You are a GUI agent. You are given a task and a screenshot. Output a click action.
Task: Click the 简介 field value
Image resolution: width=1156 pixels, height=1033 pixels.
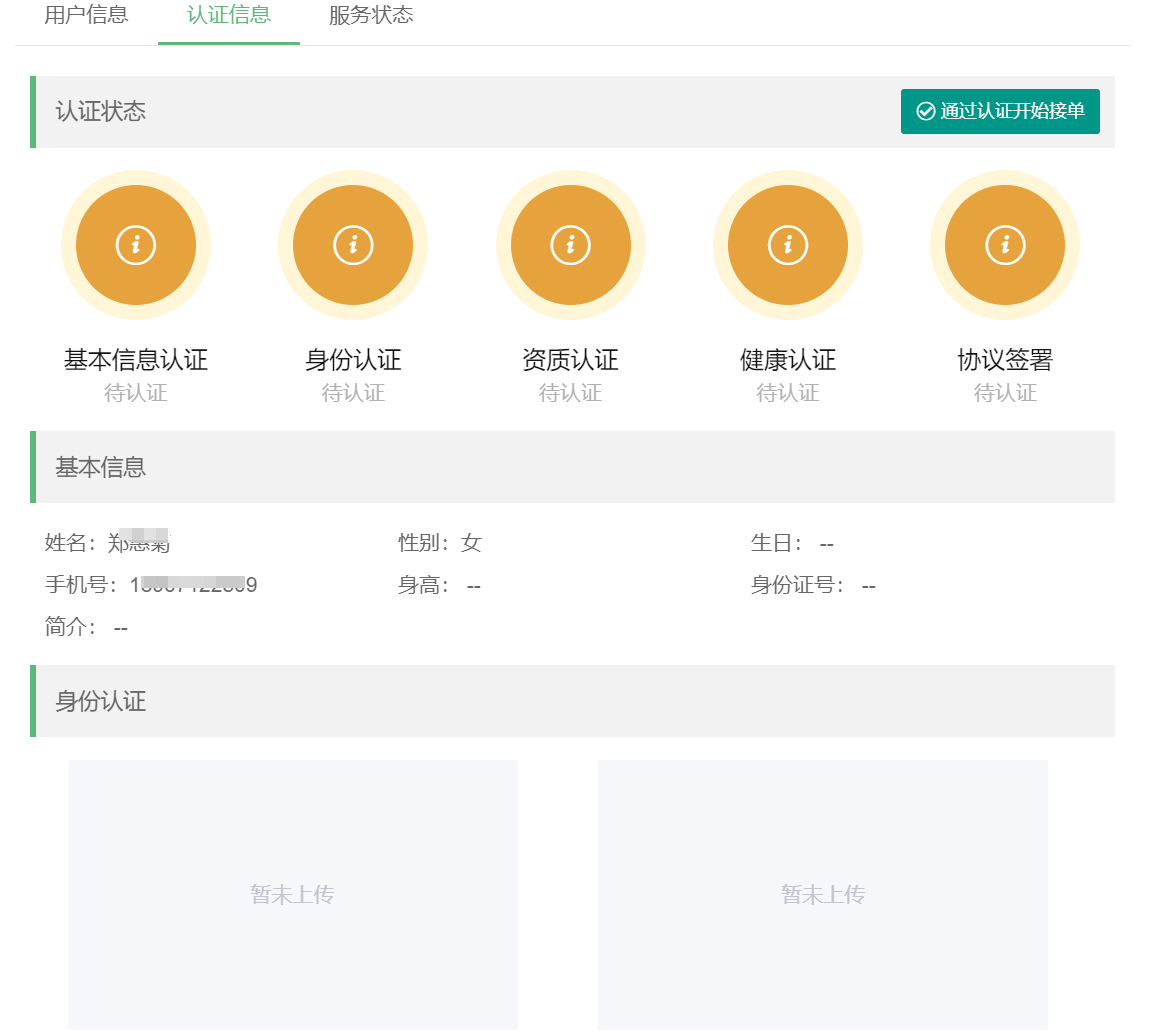[120, 628]
